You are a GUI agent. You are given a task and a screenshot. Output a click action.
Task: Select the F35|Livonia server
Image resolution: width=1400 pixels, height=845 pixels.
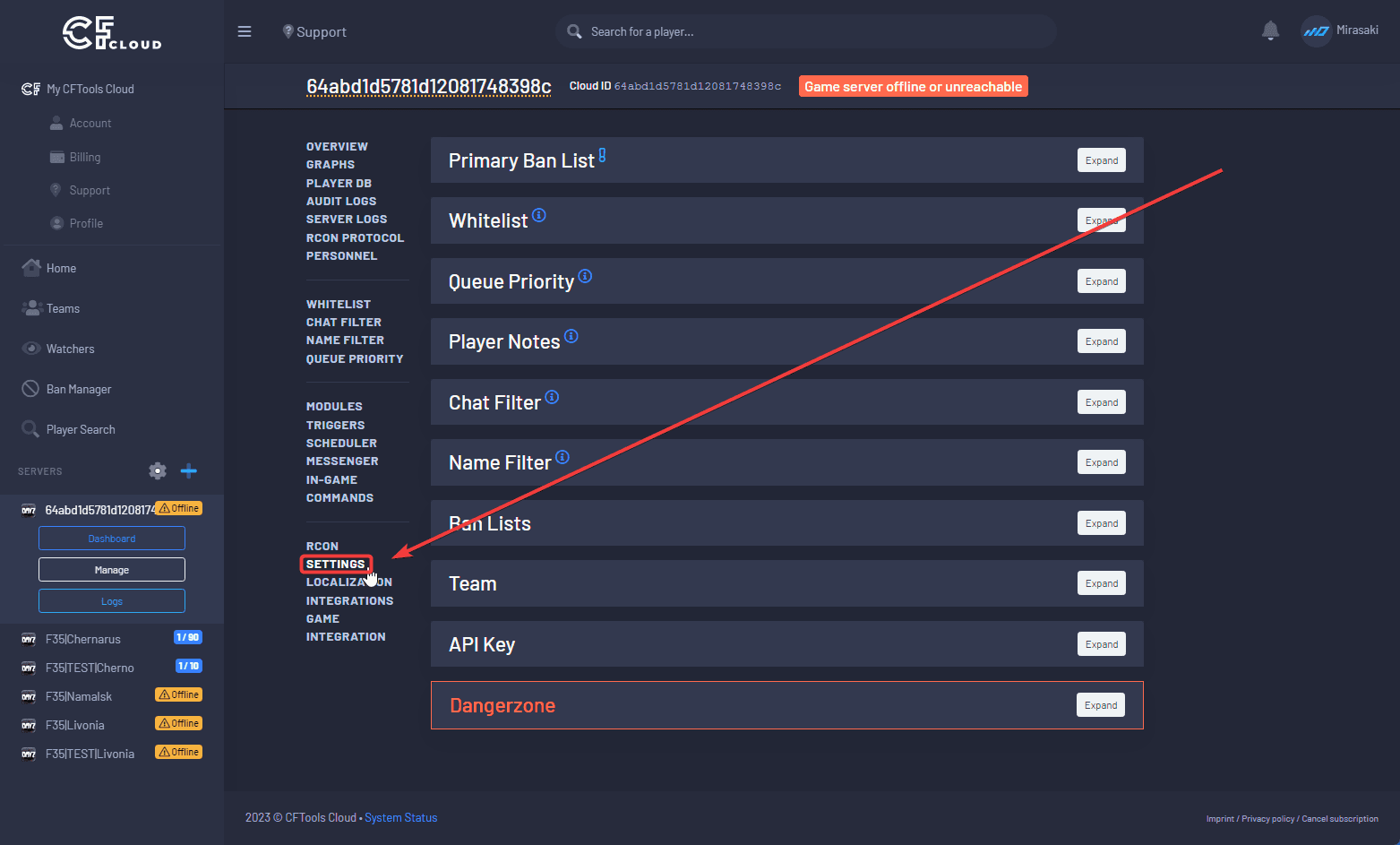tap(75, 725)
